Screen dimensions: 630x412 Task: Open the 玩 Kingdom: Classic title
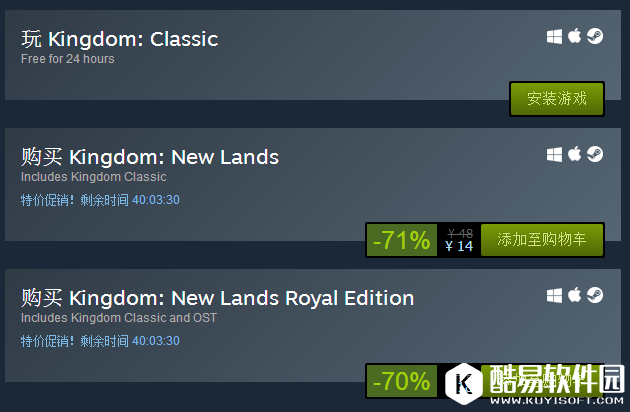[x=119, y=40]
